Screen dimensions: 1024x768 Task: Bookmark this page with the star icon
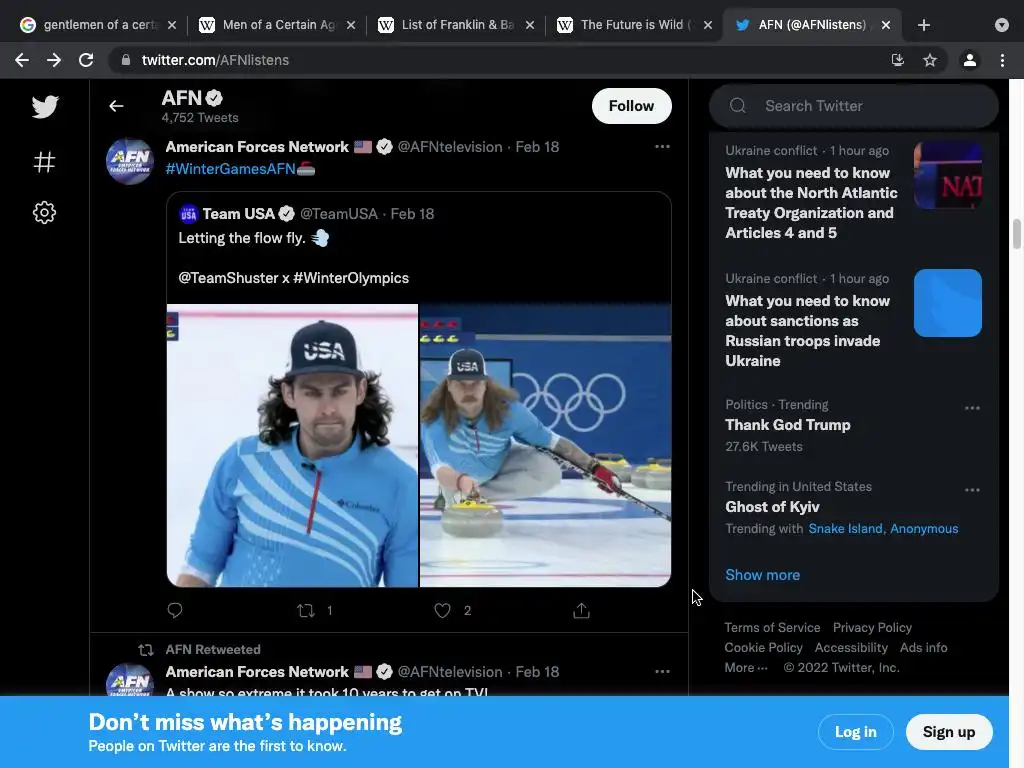pos(930,60)
